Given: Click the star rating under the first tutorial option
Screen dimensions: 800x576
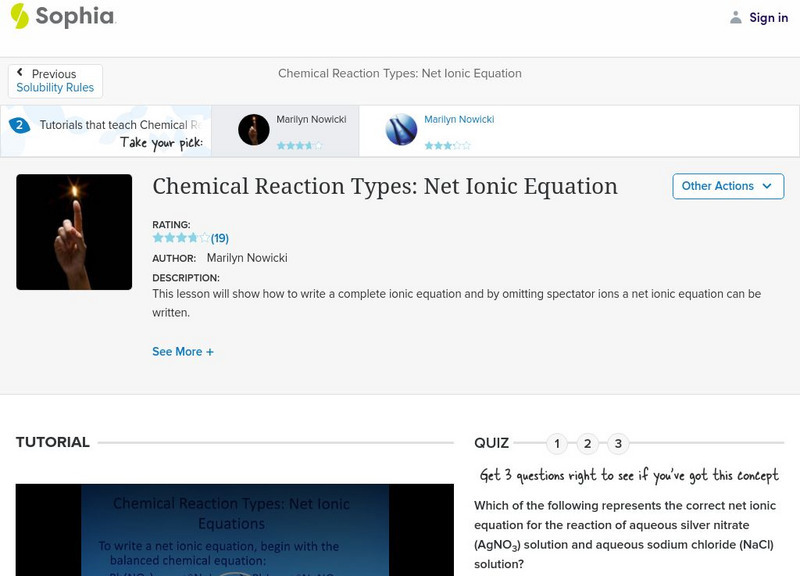Looking at the screenshot, I should (x=300, y=143).
